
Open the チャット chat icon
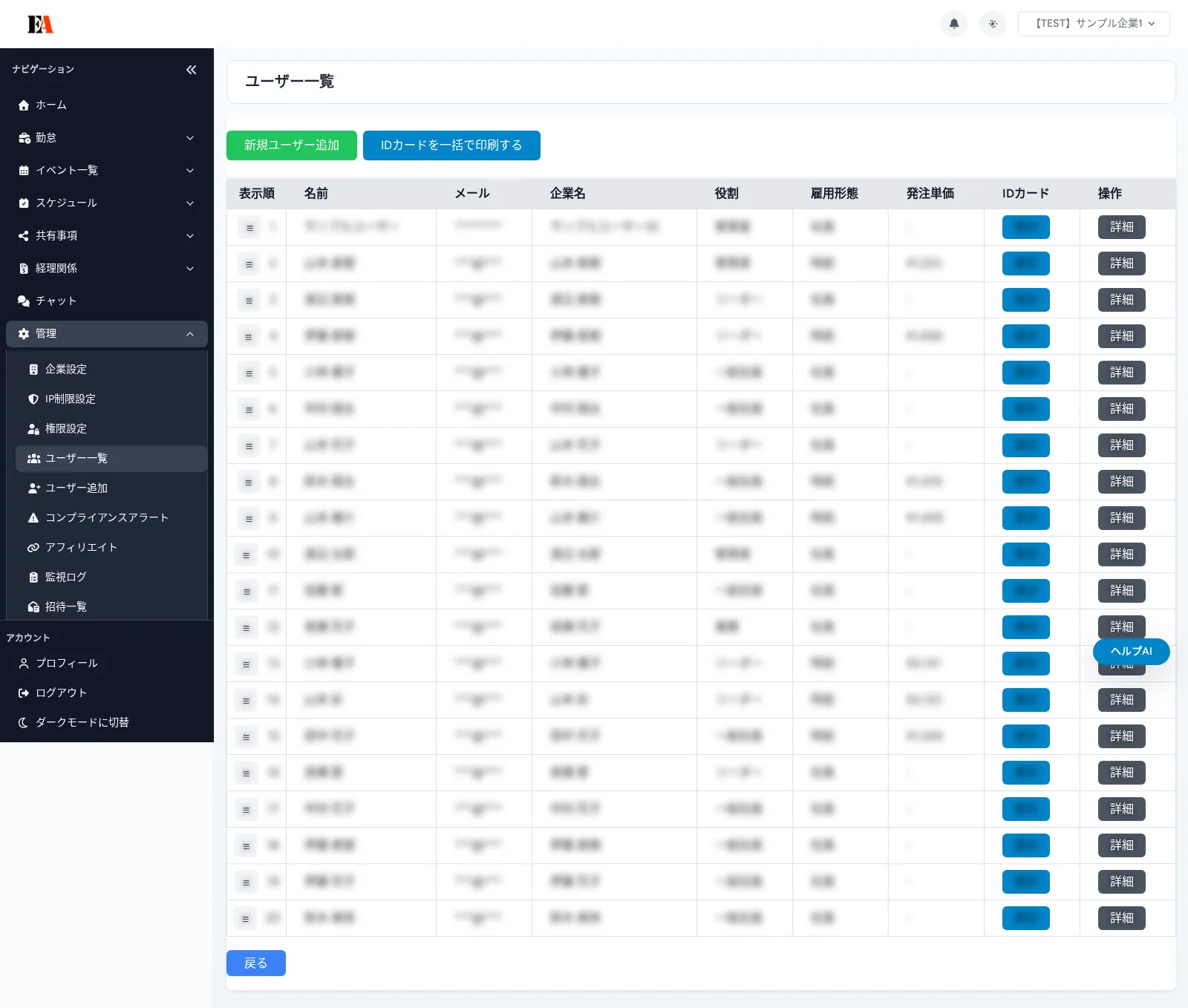click(x=24, y=301)
